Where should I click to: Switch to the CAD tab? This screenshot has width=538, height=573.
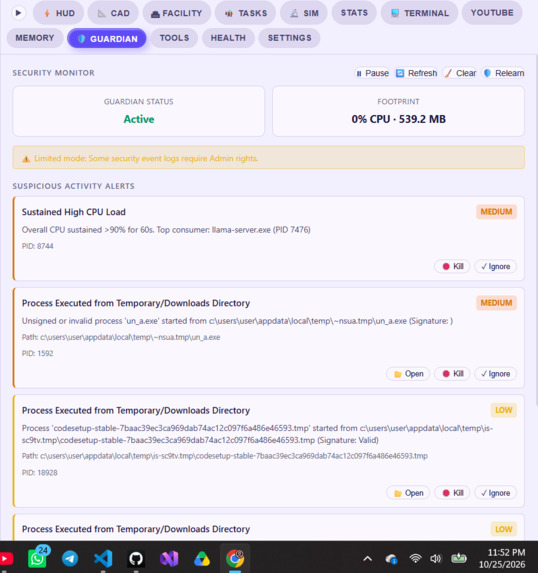pos(113,13)
